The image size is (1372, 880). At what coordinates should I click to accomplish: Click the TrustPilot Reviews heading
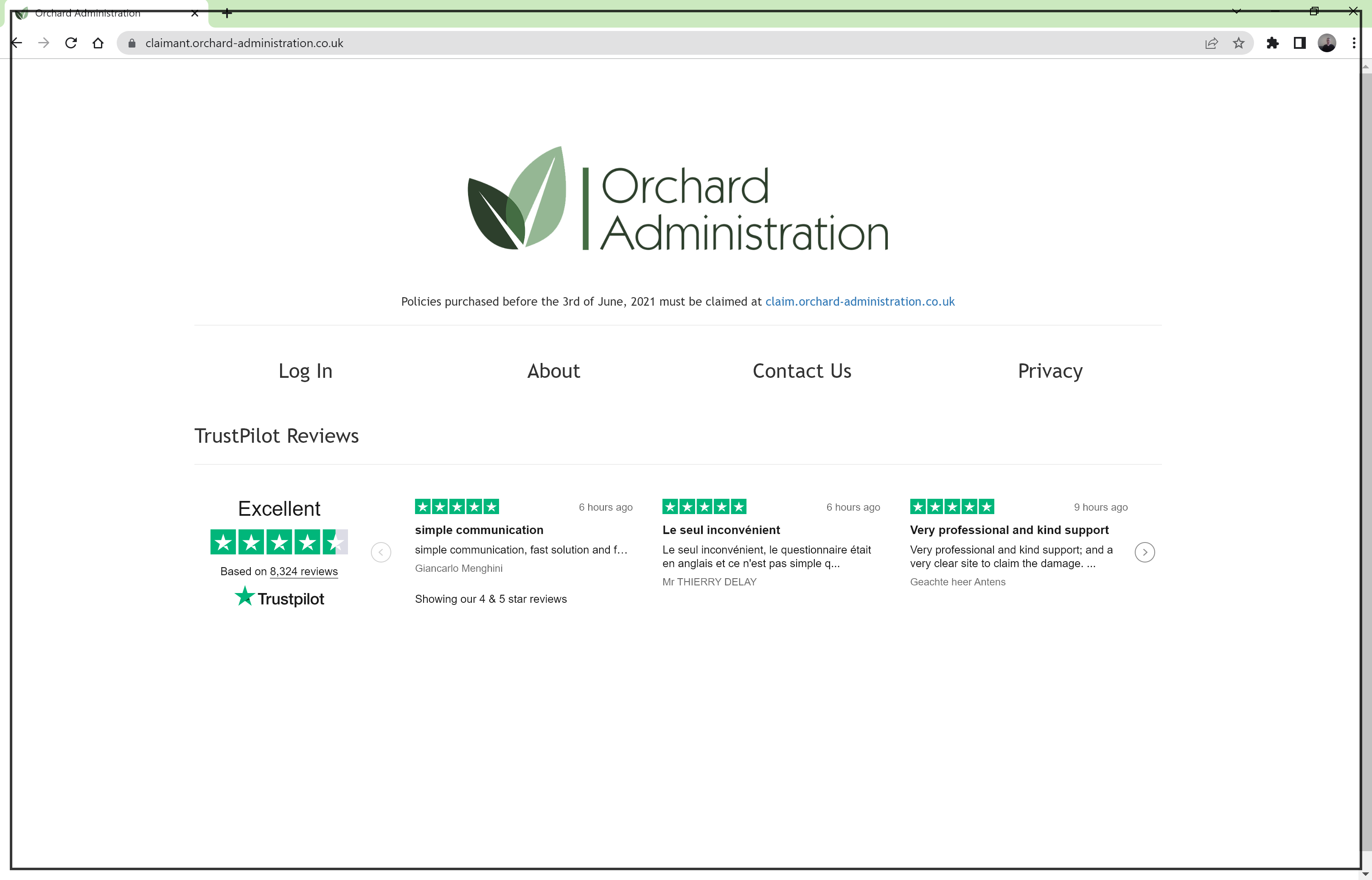click(x=276, y=436)
